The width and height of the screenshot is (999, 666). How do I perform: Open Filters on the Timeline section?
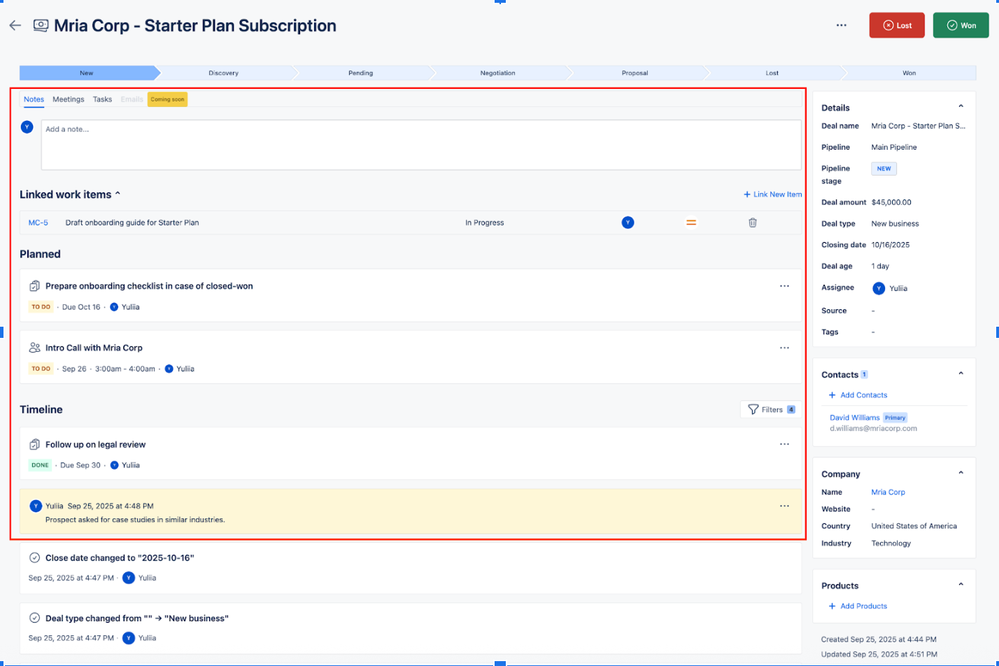click(769, 409)
